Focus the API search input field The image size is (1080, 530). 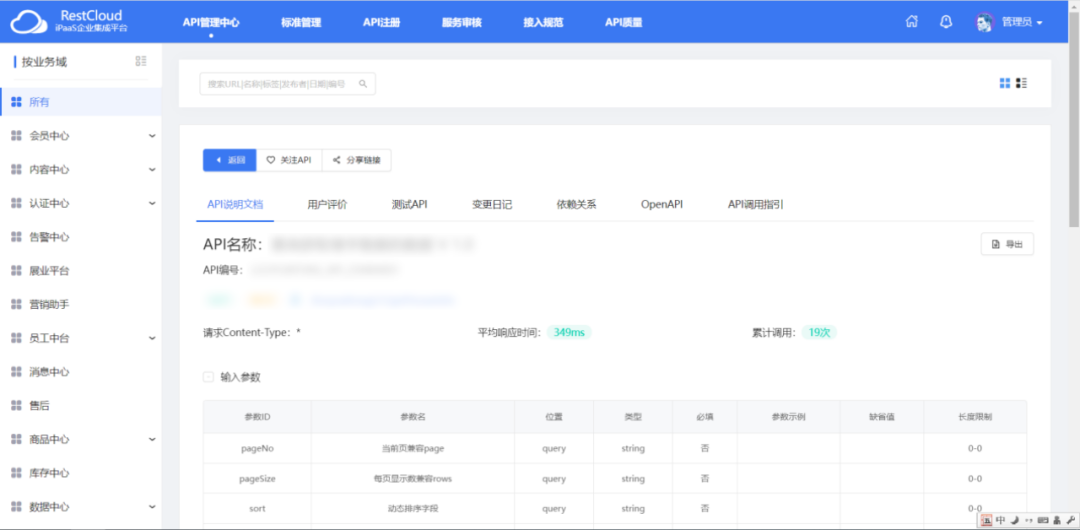click(278, 84)
